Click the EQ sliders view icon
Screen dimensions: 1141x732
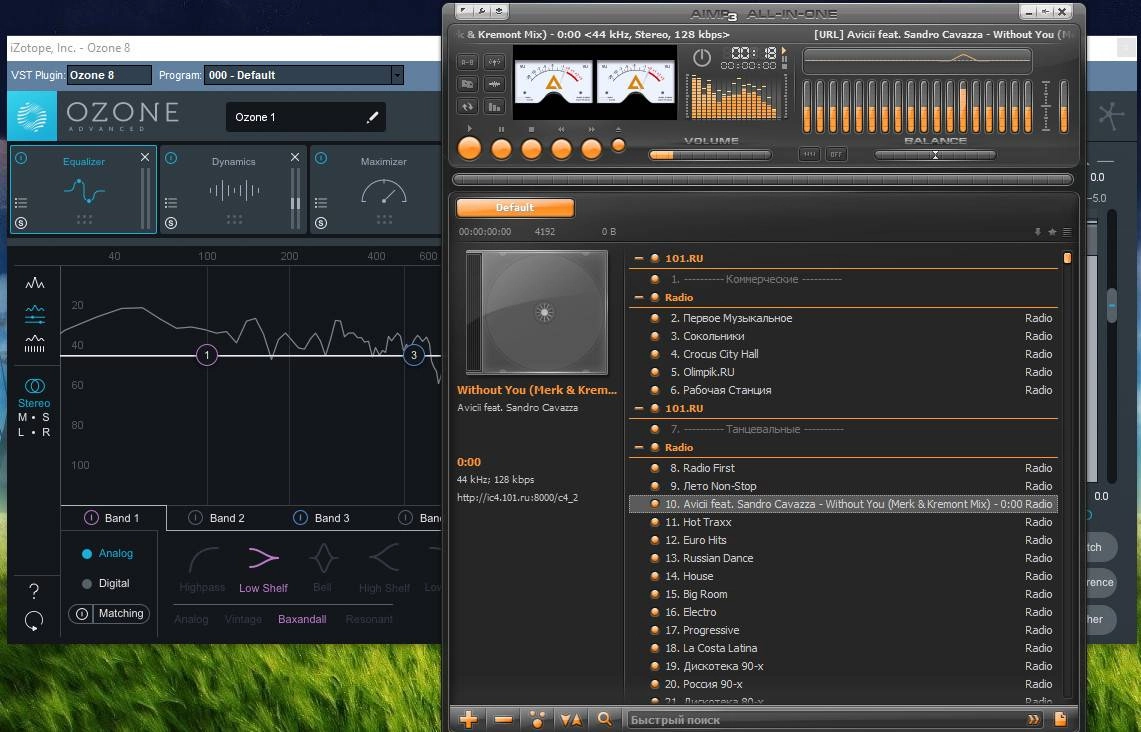coord(34,314)
